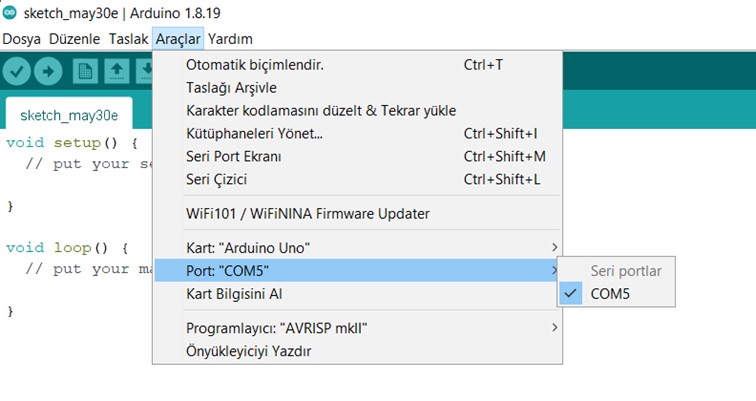Image resolution: width=756 pixels, height=401 pixels.
Task: Open the Yardım menu
Action: [230, 39]
